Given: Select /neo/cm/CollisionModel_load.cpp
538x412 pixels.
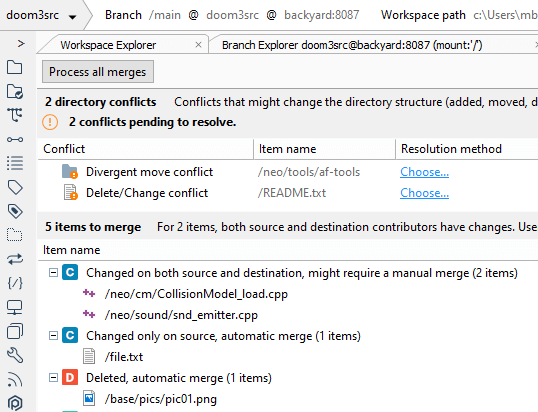Looking at the screenshot, I should coord(196,294).
